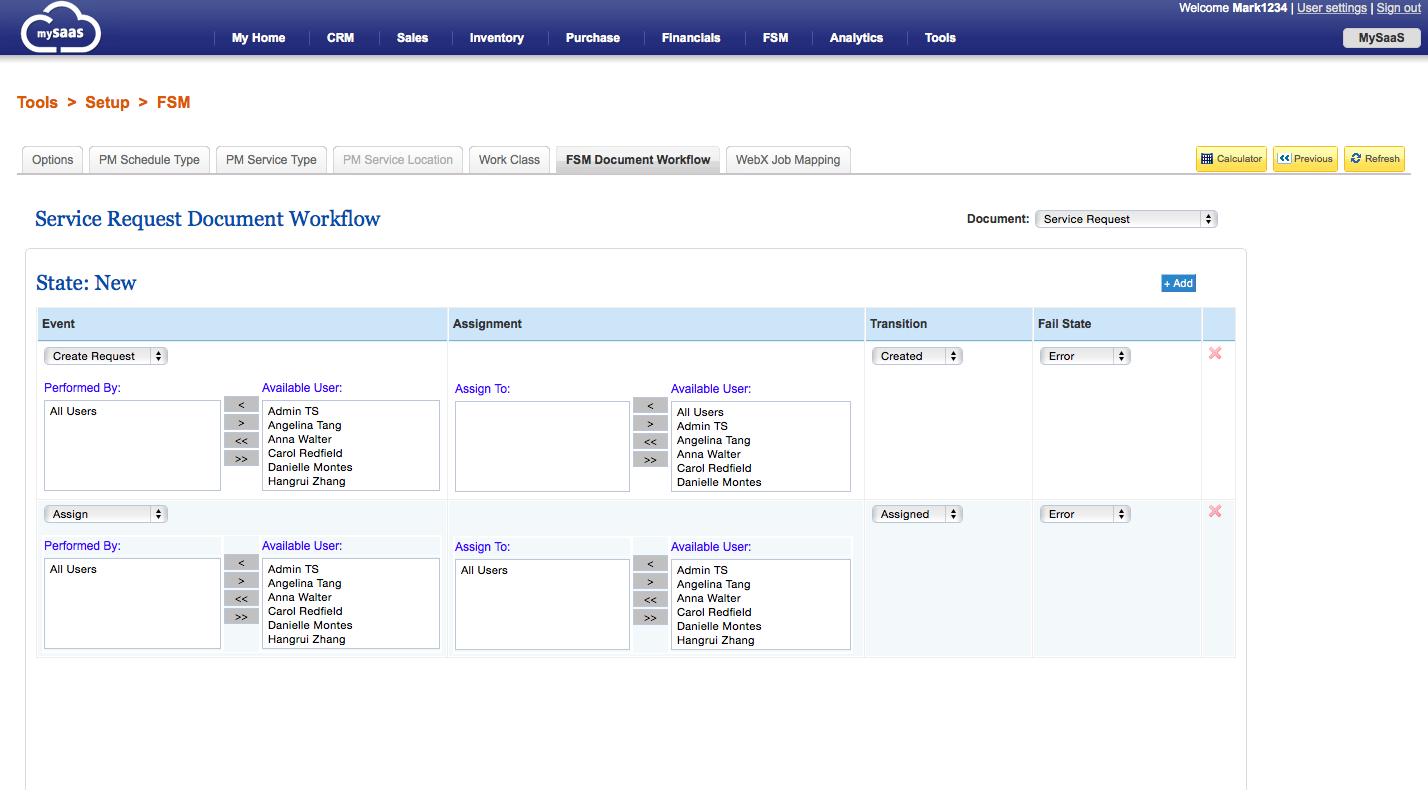Image resolution: width=1428 pixels, height=790 pixels.
Task: Select All Users in Create Request Performed By list
Action: coord(73,411)
